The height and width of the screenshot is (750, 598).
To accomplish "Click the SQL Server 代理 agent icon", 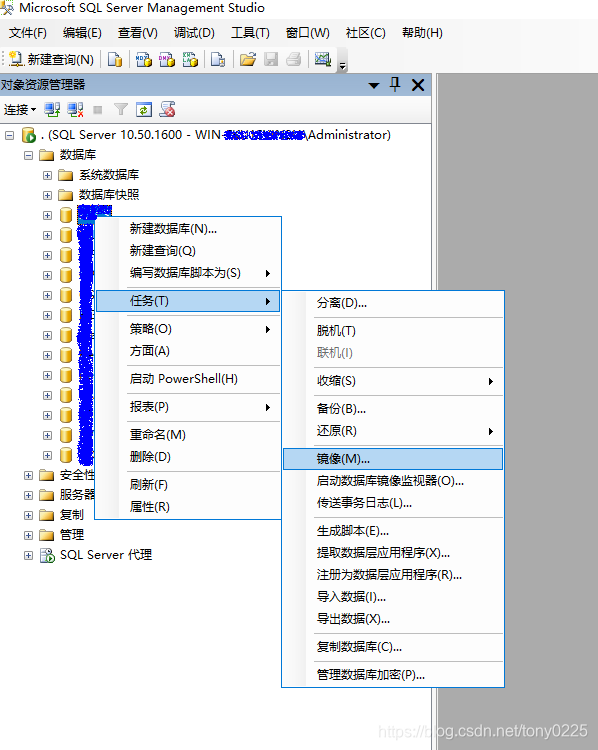I will click(x=47, y=555).
